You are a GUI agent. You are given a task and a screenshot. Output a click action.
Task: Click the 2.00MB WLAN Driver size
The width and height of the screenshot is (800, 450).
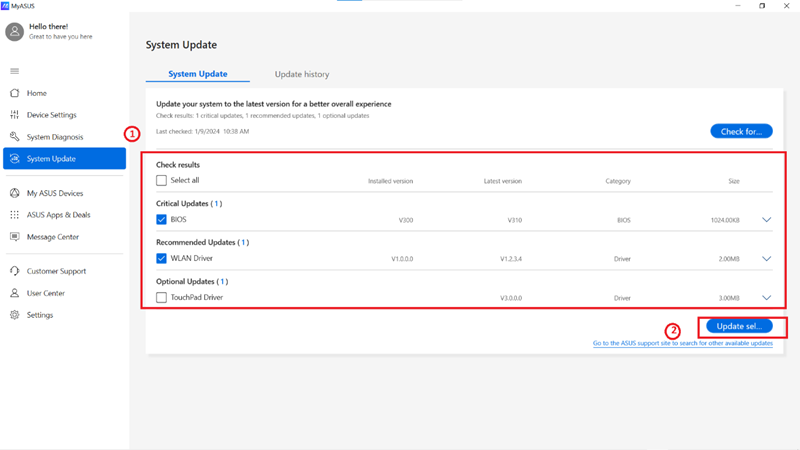pos(729,259)
